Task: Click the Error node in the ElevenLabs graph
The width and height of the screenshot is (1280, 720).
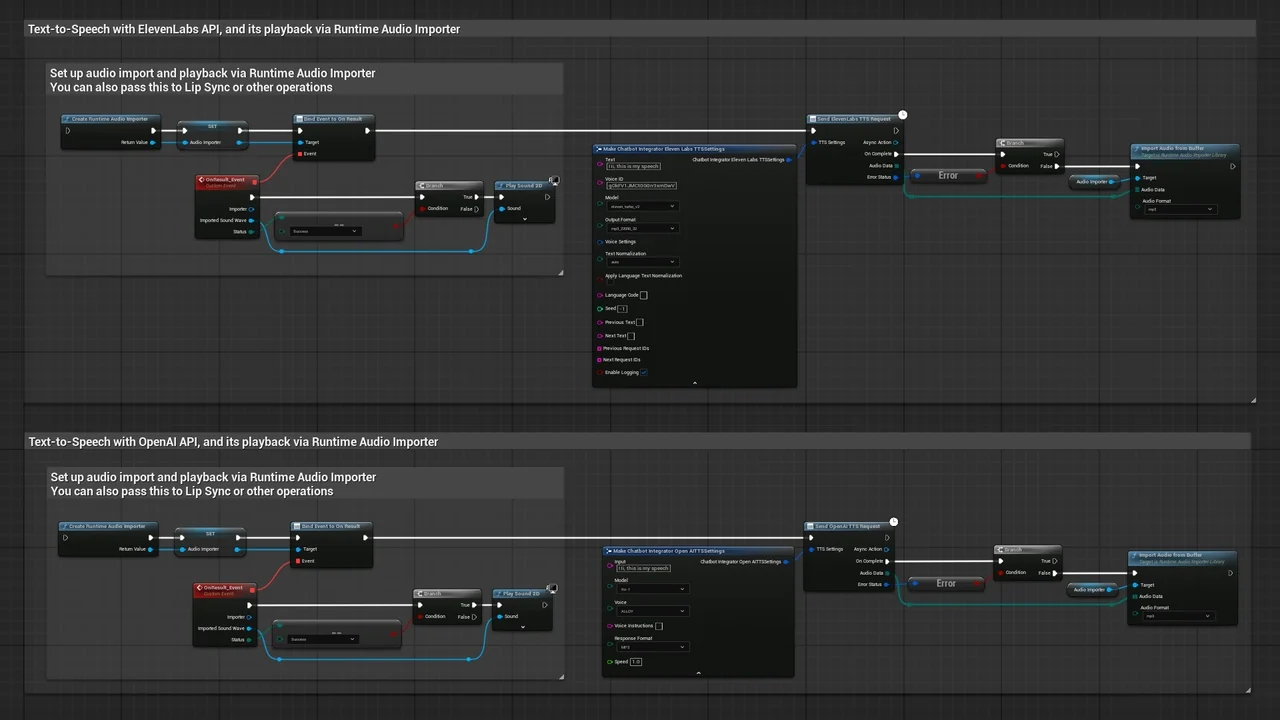Action: pos(947,176)
